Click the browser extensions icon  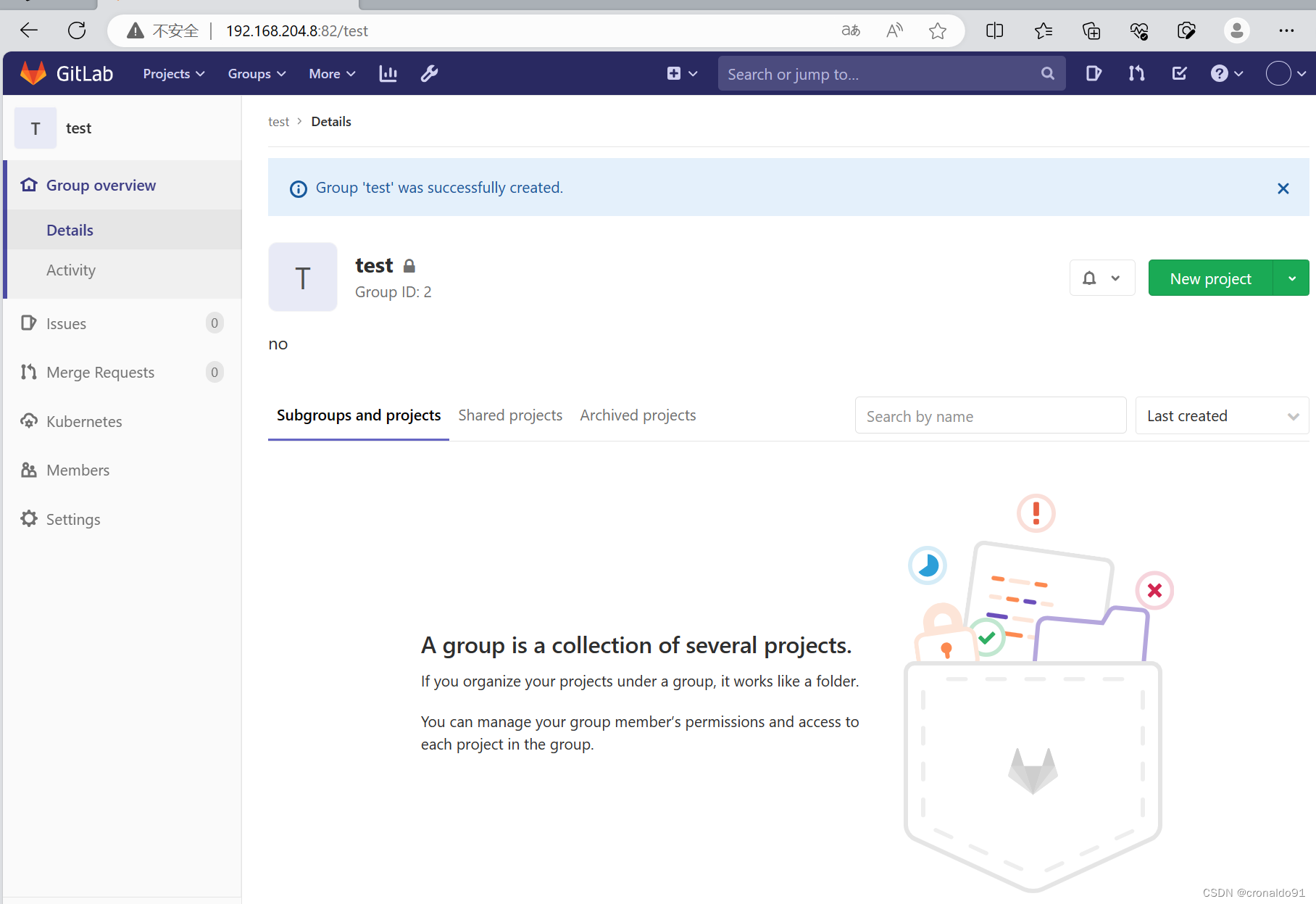[1187, 30]
